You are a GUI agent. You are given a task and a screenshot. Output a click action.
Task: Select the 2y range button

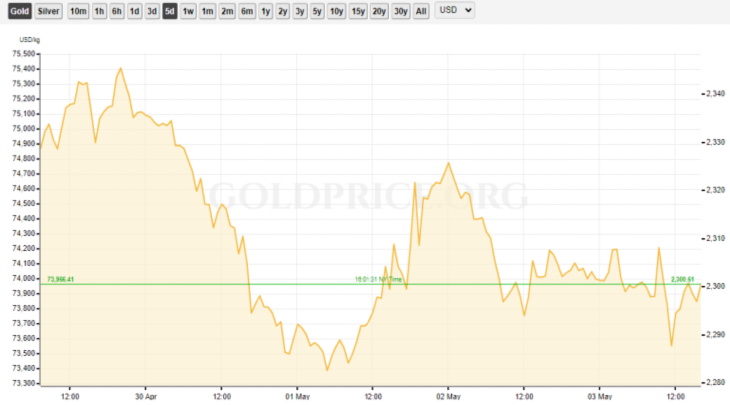(x=283, y=11)
